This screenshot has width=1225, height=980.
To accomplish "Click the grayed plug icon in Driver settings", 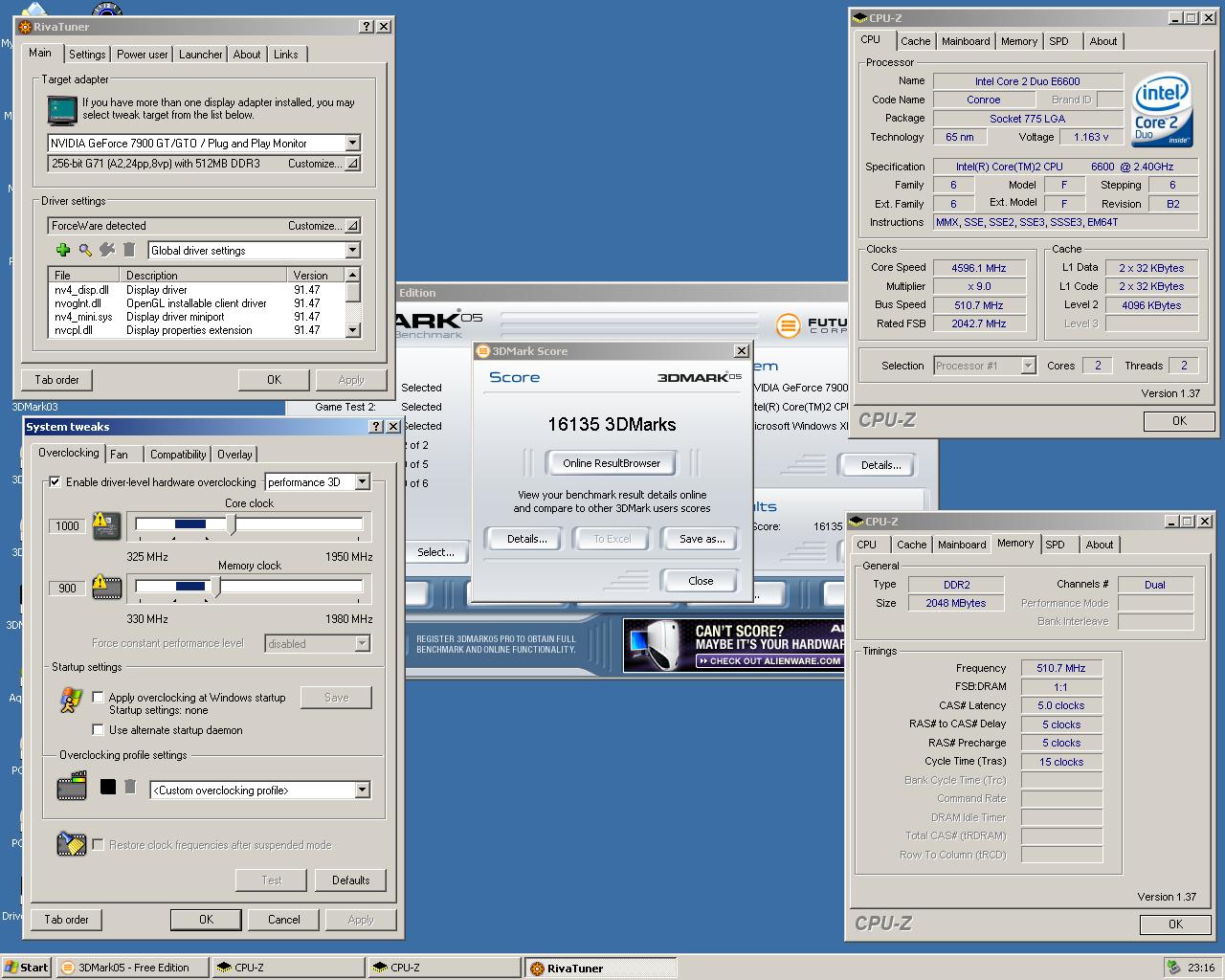I will [x=107, y=250].
